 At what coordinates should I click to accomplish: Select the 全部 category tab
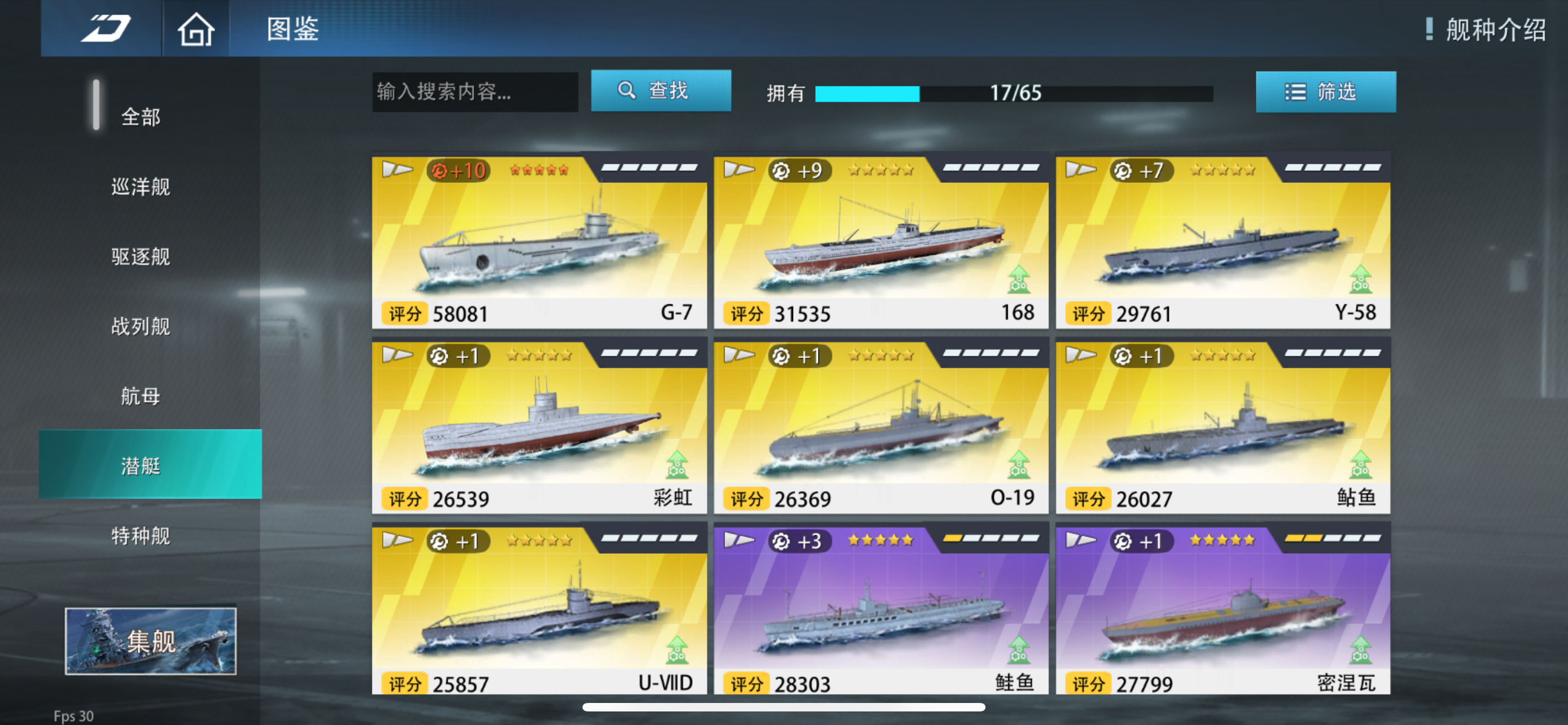pyautogui.click(x=141, y=117)
